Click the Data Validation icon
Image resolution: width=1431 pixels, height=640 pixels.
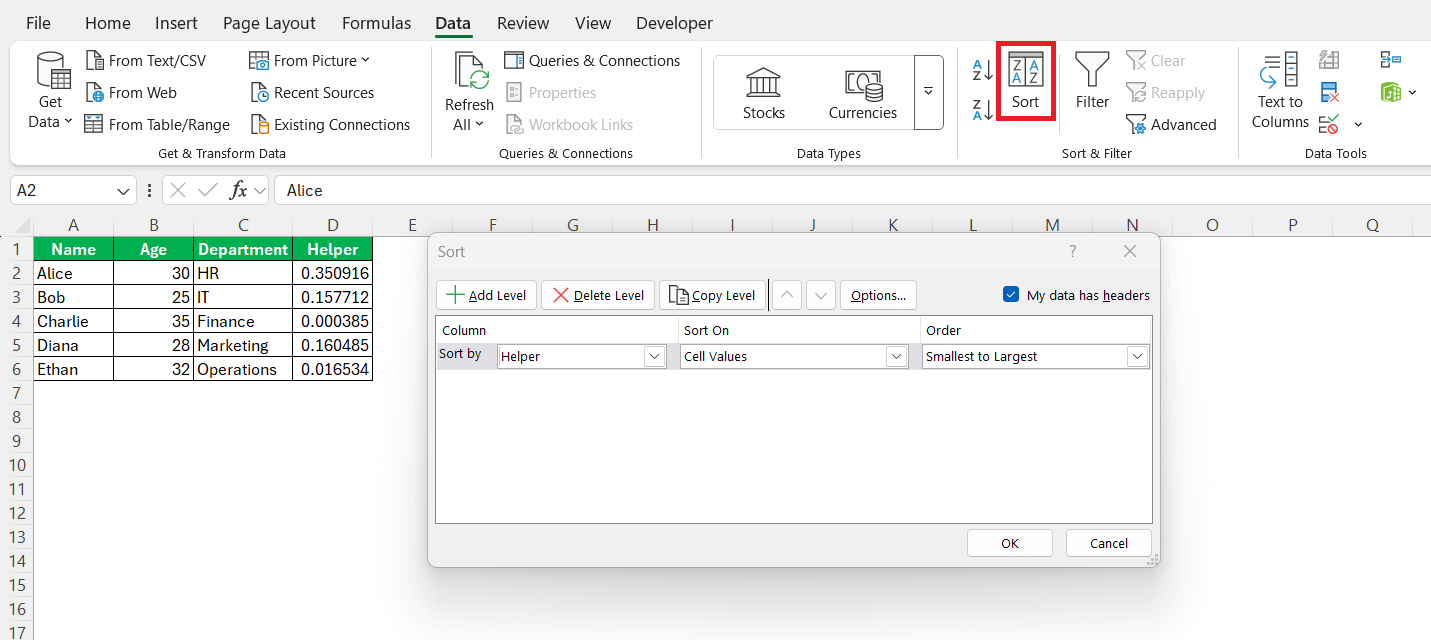coord(1329,125)
